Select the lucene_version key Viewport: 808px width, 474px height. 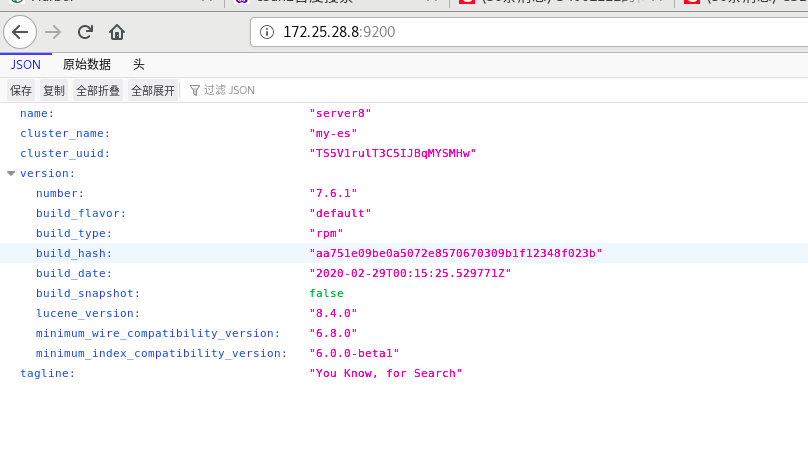(x=88, y=313)
